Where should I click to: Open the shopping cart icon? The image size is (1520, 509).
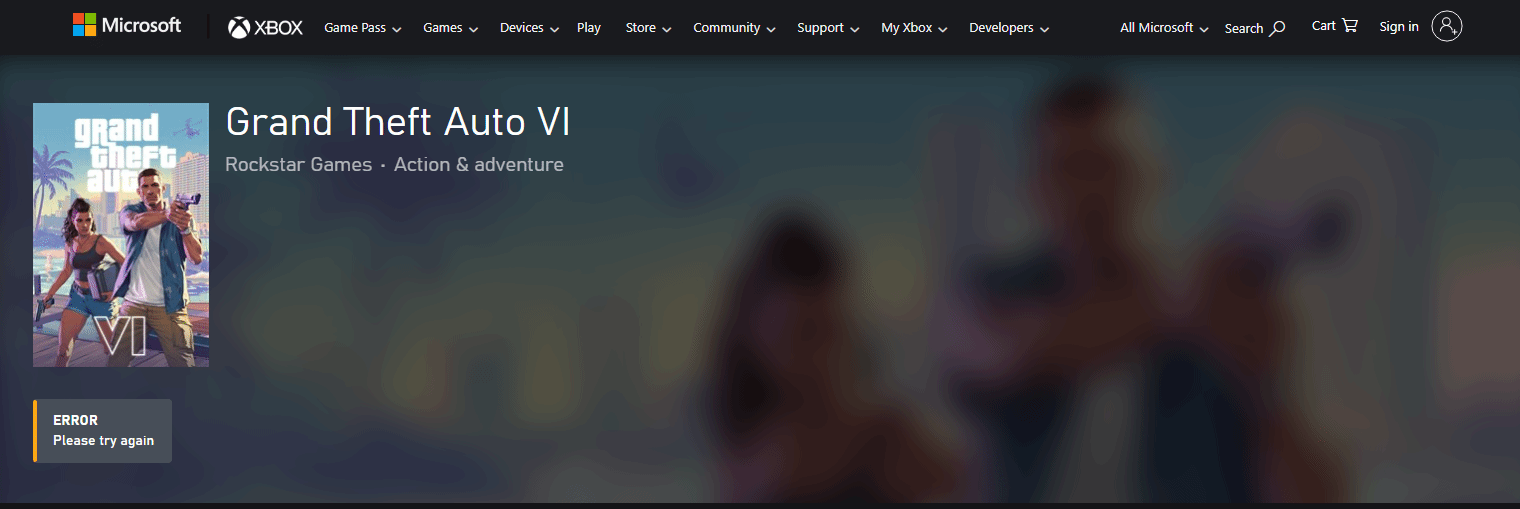point(1350,26)
